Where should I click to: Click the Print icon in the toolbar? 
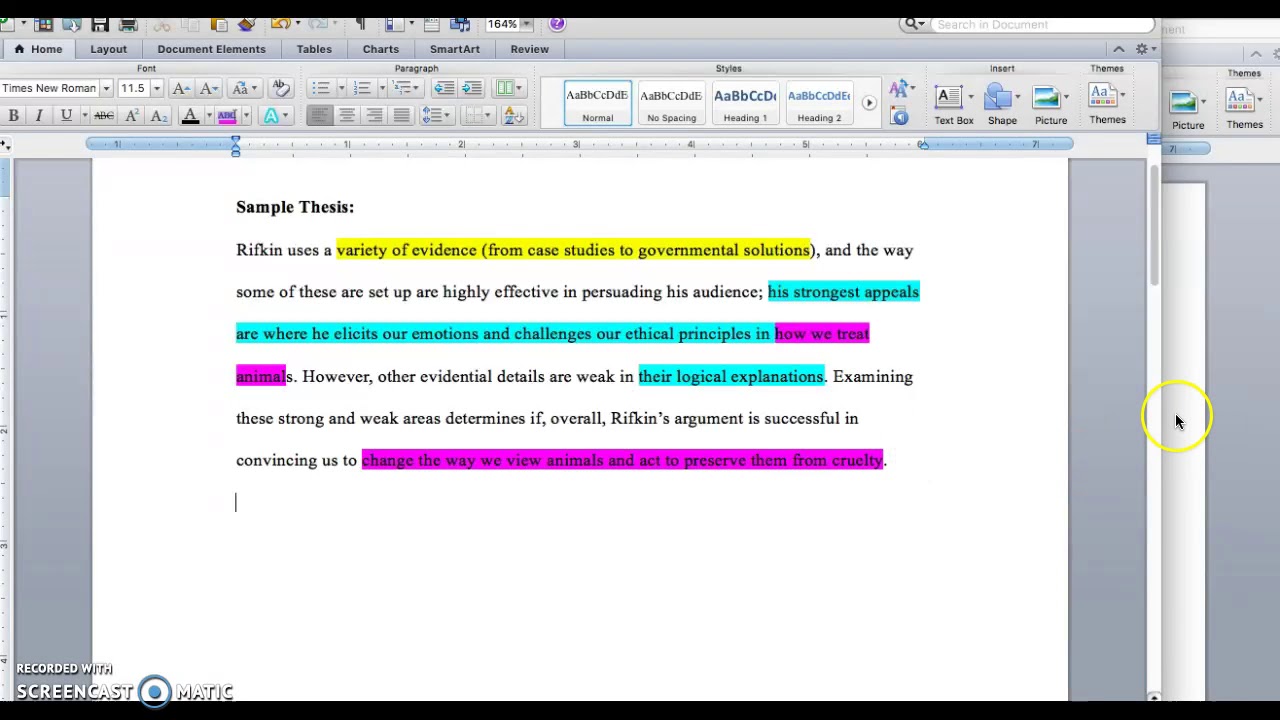click(128, 24)
